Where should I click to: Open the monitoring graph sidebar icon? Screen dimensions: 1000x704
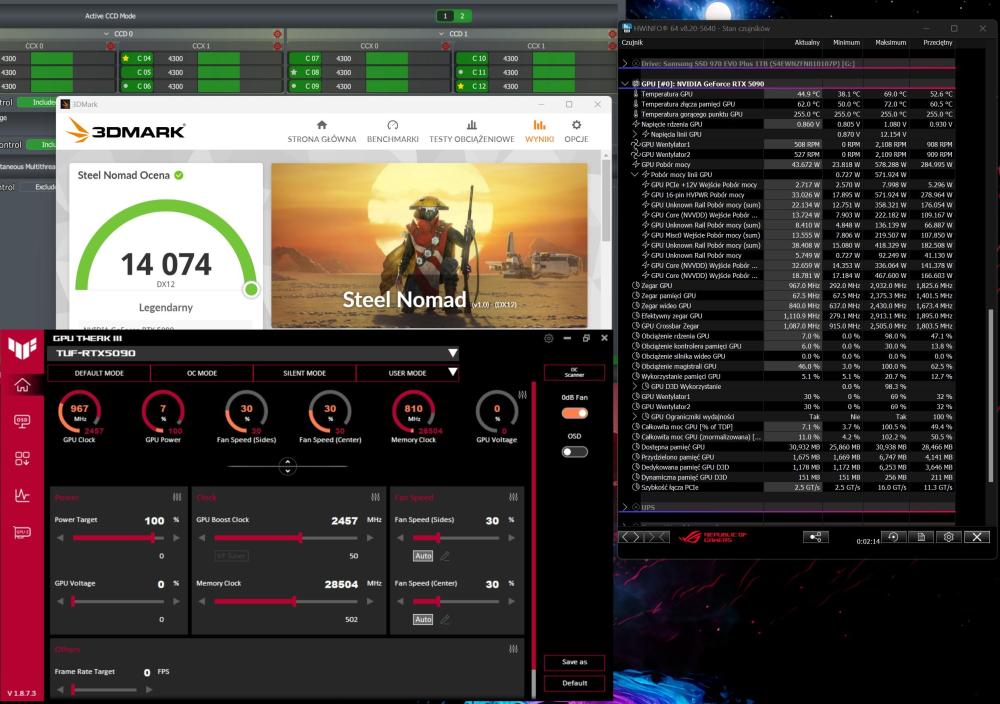coord(22,495)
